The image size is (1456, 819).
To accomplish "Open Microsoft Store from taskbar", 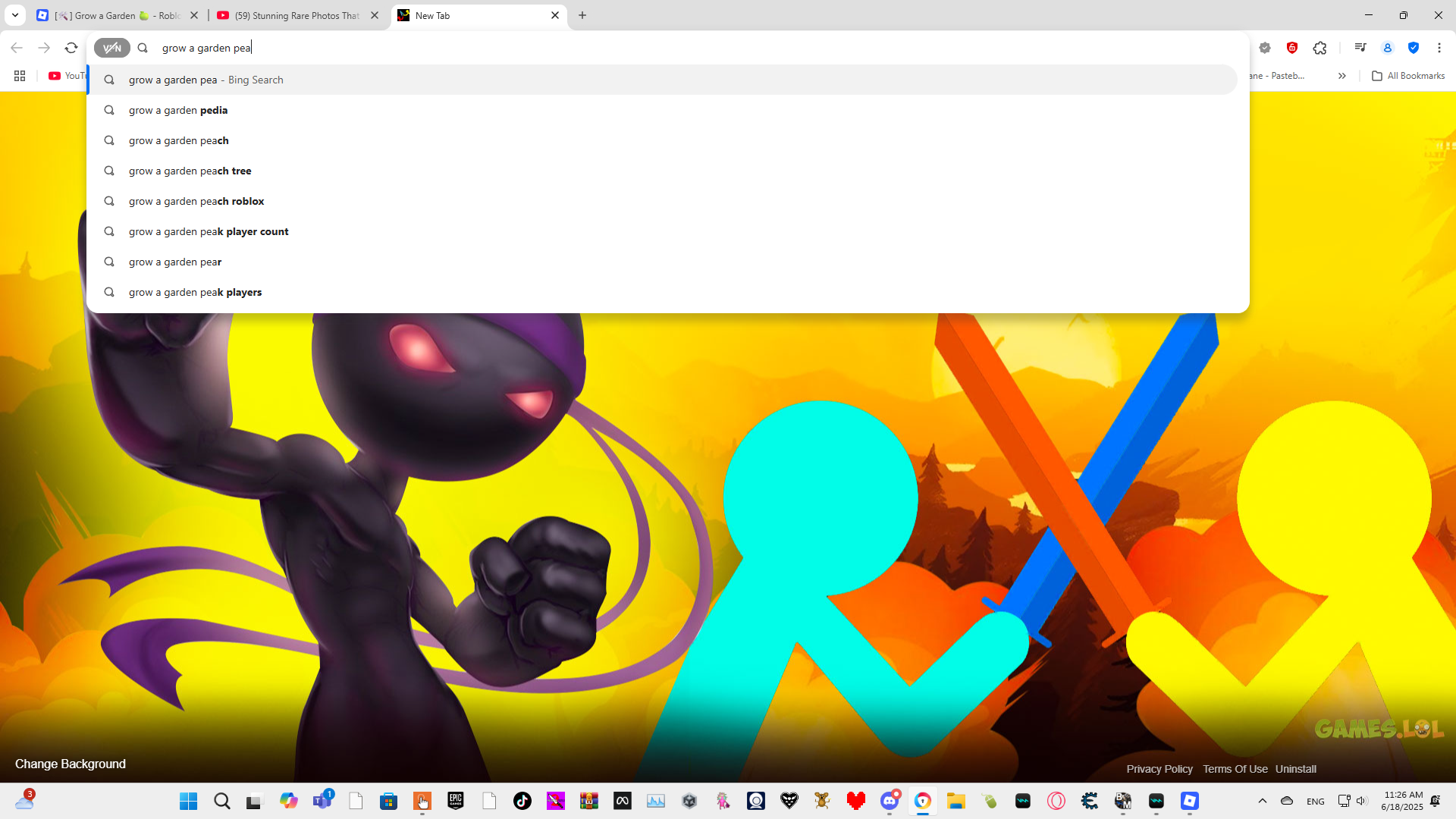I will [389, 801].
